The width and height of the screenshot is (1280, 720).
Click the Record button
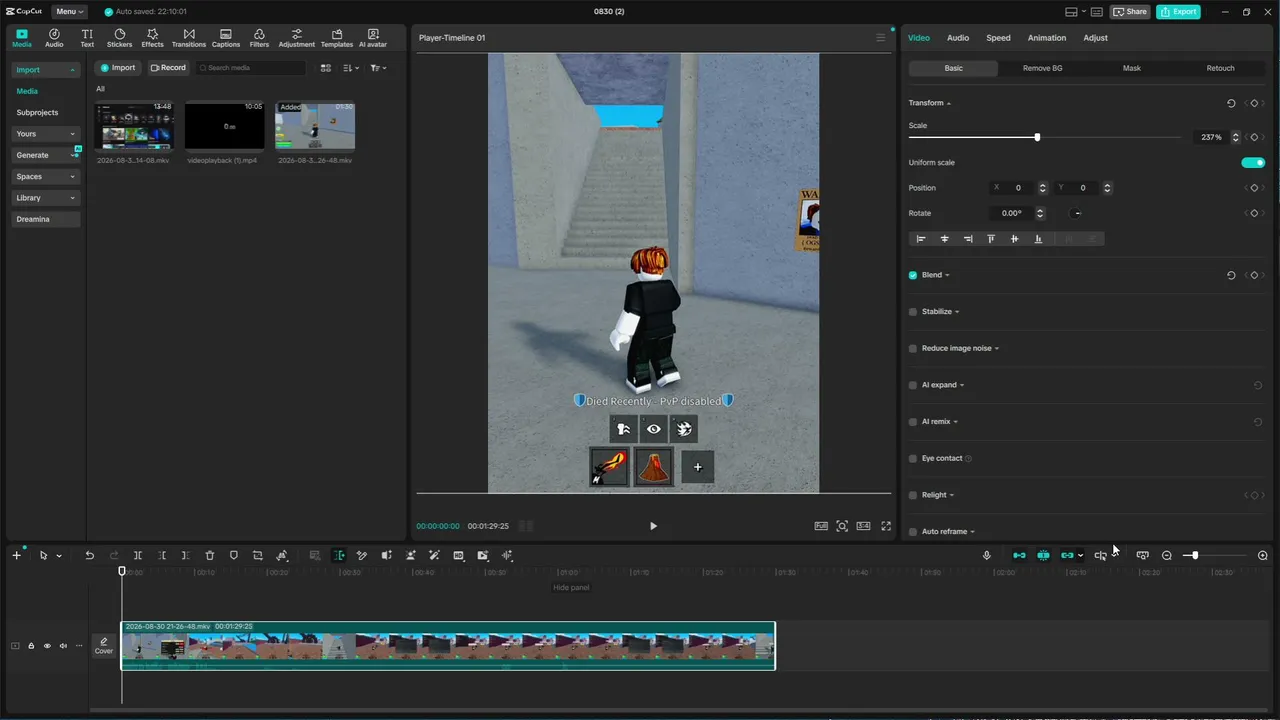(x=168, y=68)
